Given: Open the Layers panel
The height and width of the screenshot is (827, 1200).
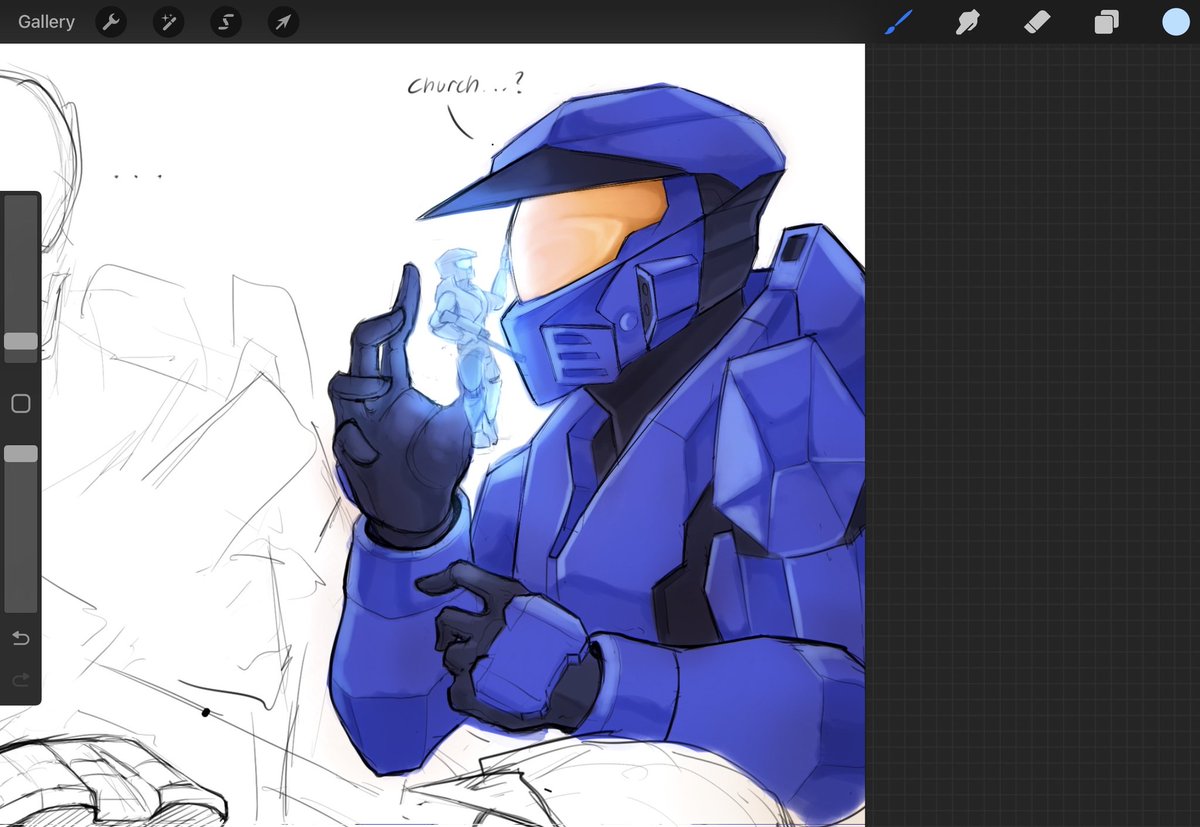Looking at the screenshot, I should pyautogui.click(x=1106, y=22).
